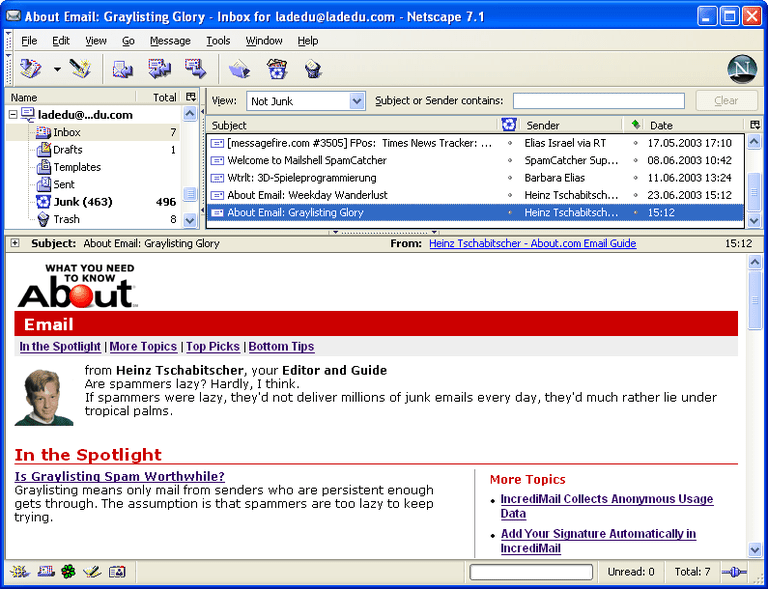Follow the Bottom Tips link
Viewport: 768px width, 589px height.
click(x=281, y=346)
